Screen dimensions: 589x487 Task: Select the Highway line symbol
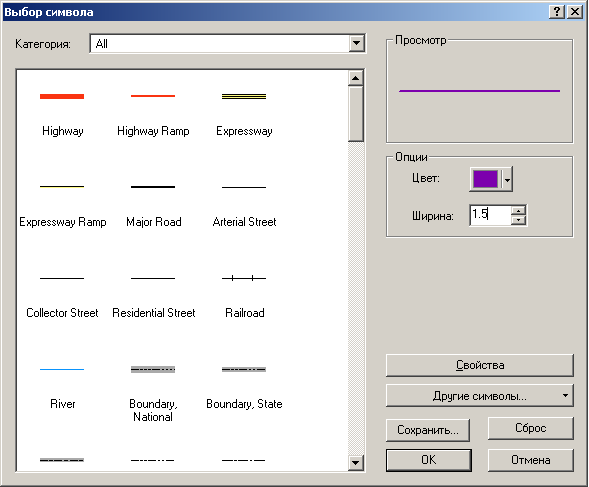[x=62, y=113]
